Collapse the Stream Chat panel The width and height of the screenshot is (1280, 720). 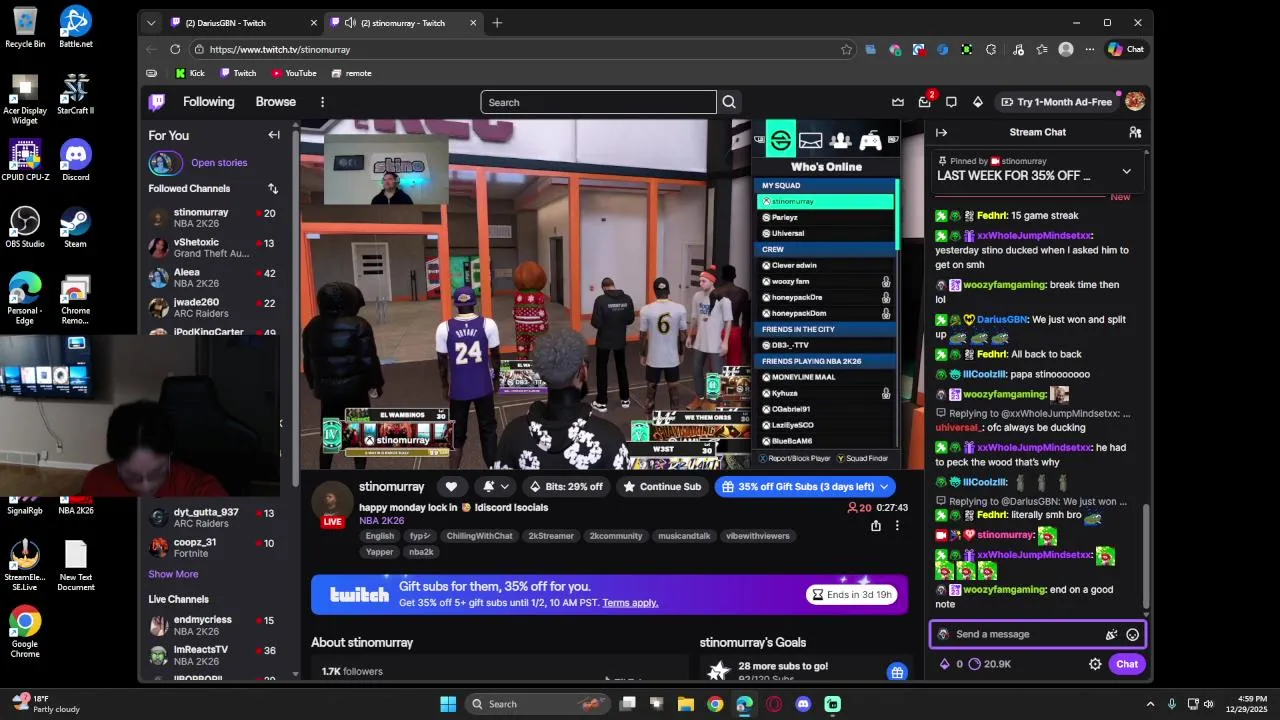pyautogui.click(x=941, y=132)
